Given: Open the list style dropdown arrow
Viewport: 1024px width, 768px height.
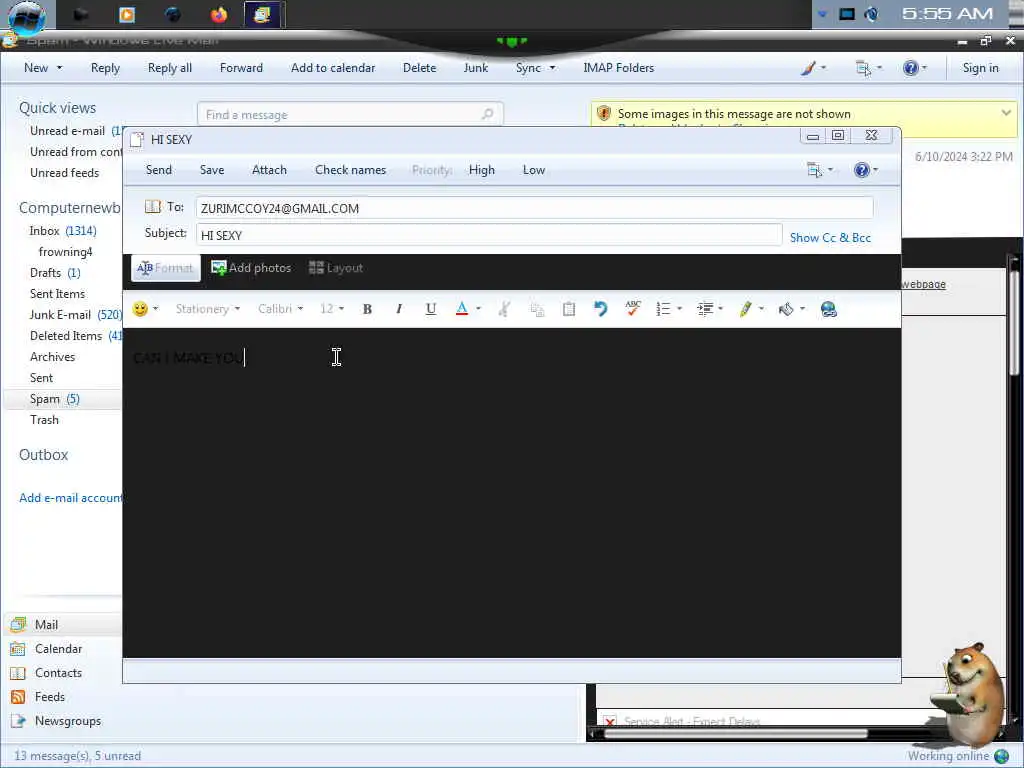Looking at the screenshot, I should pyautogui.click(x=680, y=309).
